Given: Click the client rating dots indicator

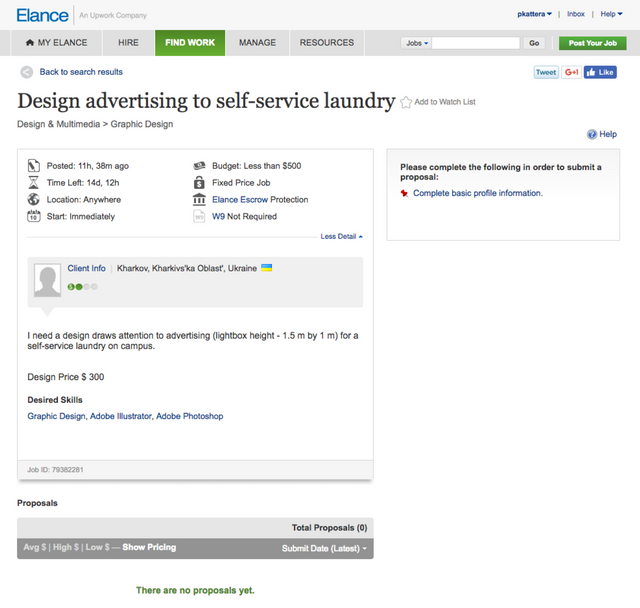Looking at the screenshot, I should pyautogui.click(x=82, y=287).
